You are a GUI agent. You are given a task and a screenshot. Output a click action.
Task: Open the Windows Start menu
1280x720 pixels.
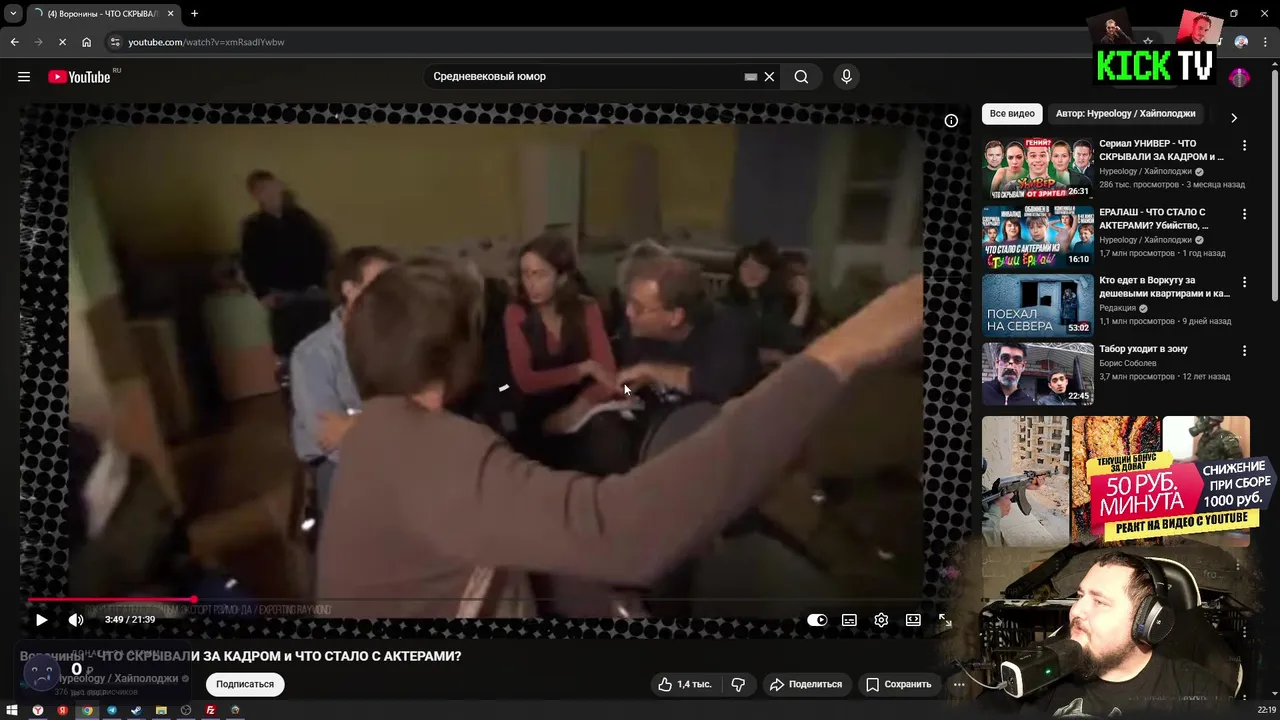pyautogui.click(x=12, y=710)
